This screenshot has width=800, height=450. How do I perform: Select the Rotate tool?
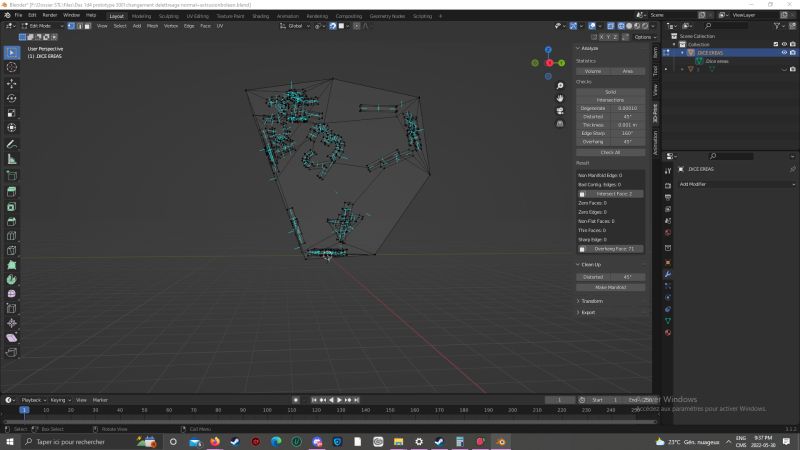tap(11, 98)
